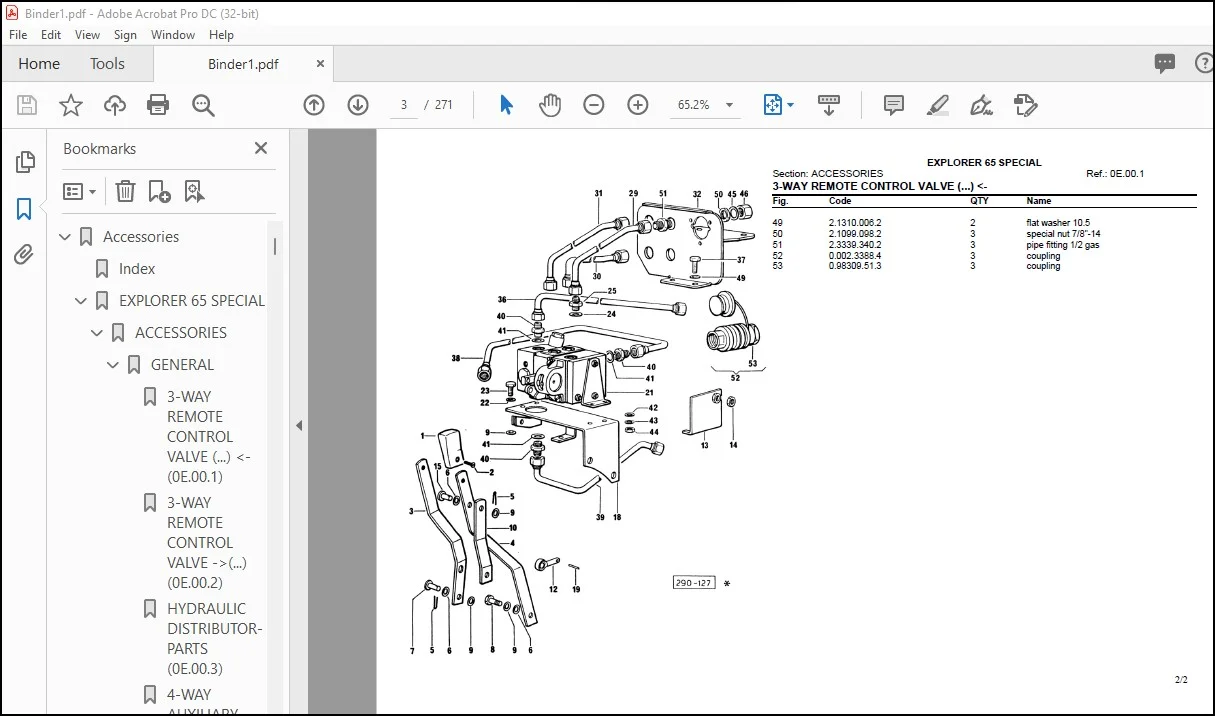Add the document to starred favorites
Image resolution: width=1215 pixels, height=716 pixels.
(x=71, y=105)
